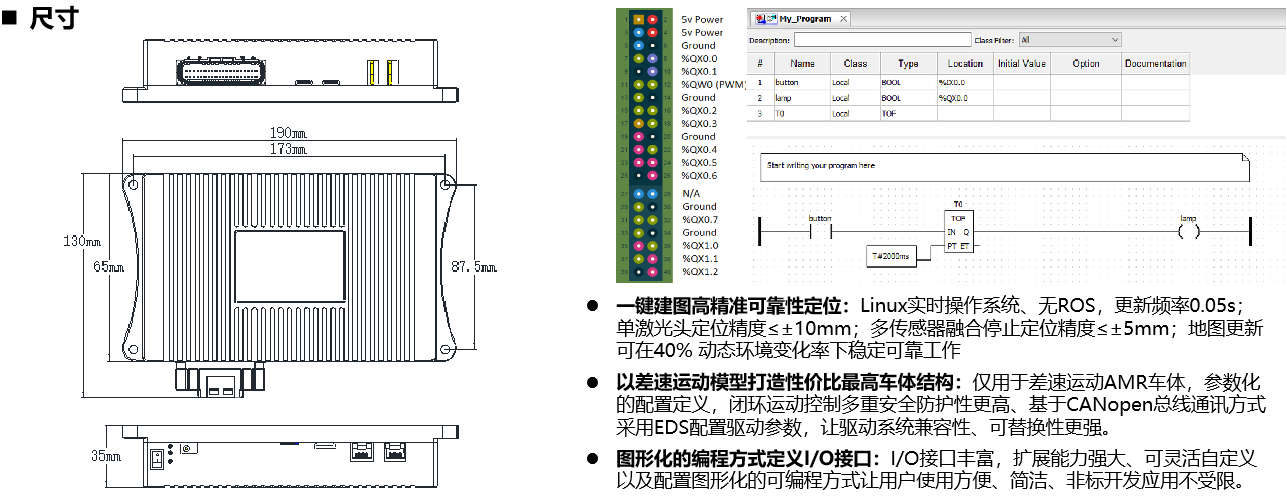The height and width of the screenshot is (502, 1287).
Task: Click the %QX0.1 pin label
Action: 699,72
